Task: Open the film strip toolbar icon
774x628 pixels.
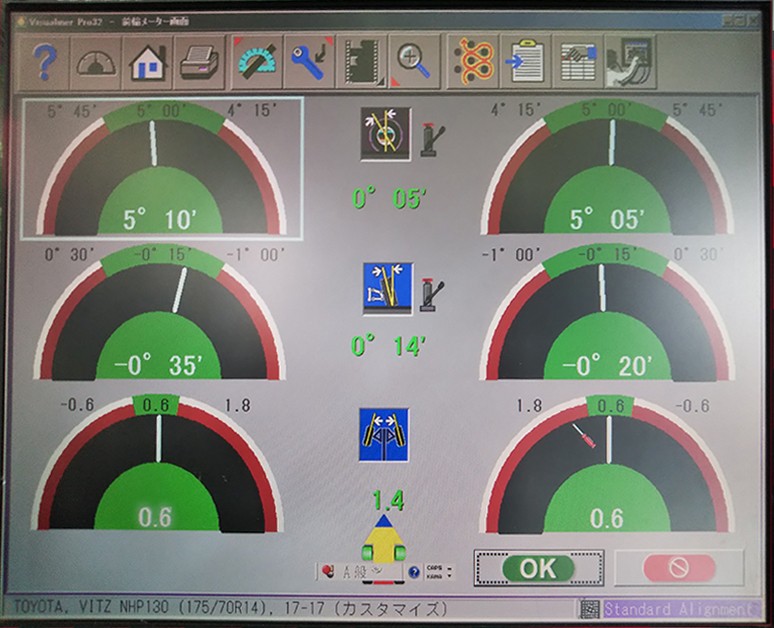Action: 360,63
